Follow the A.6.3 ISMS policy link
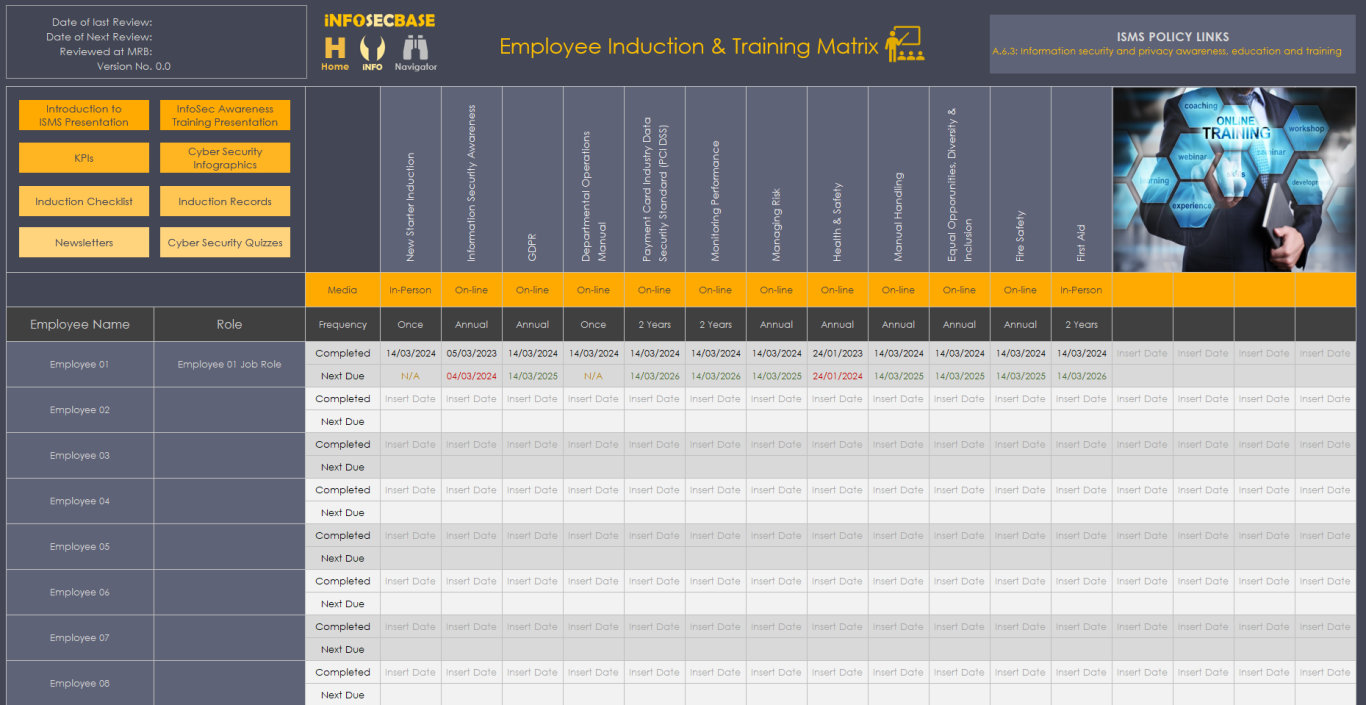 pyautogui.click(x=1167, y=51)
